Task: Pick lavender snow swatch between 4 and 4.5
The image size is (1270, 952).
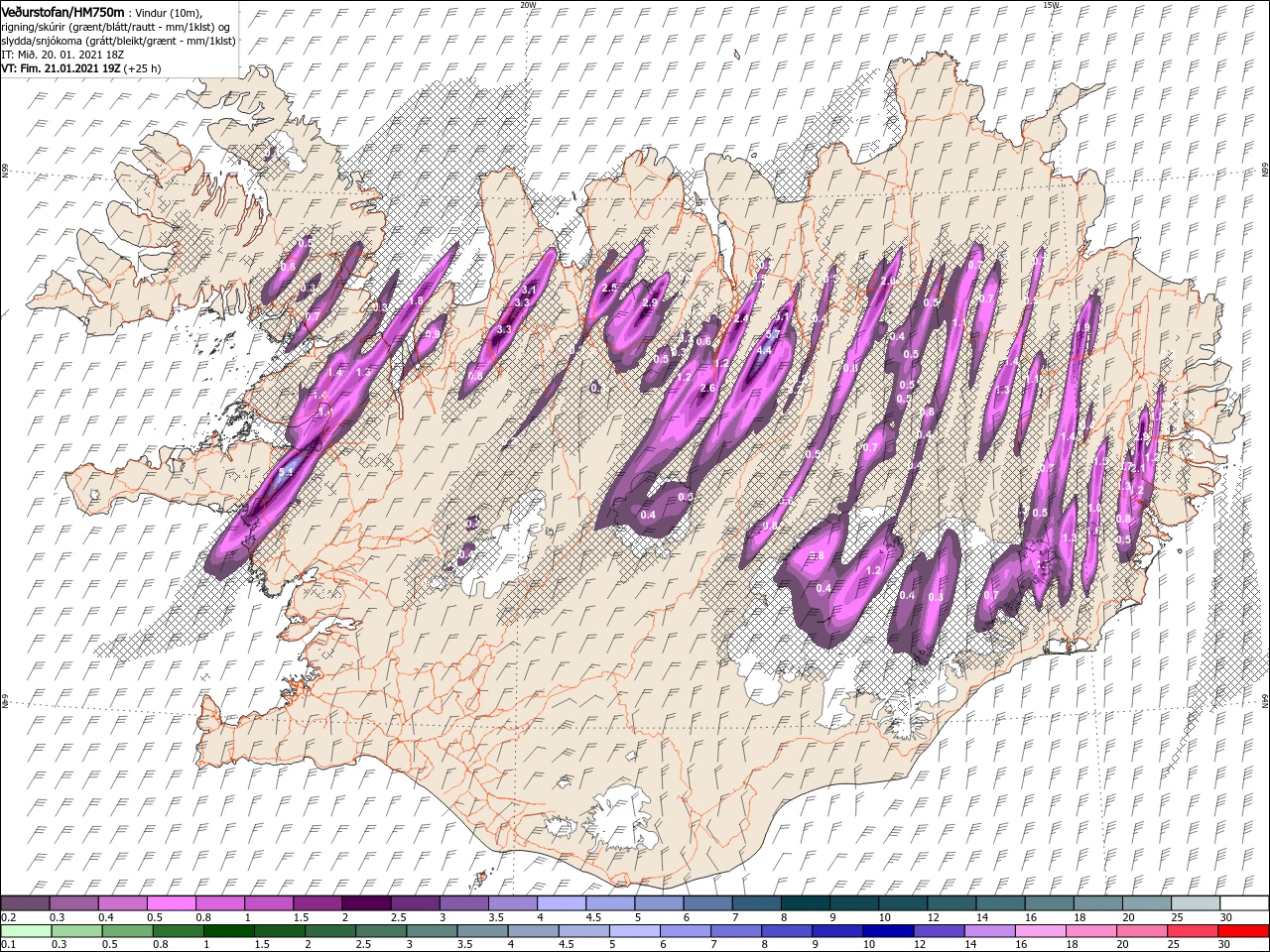Action: click(562, 904)
